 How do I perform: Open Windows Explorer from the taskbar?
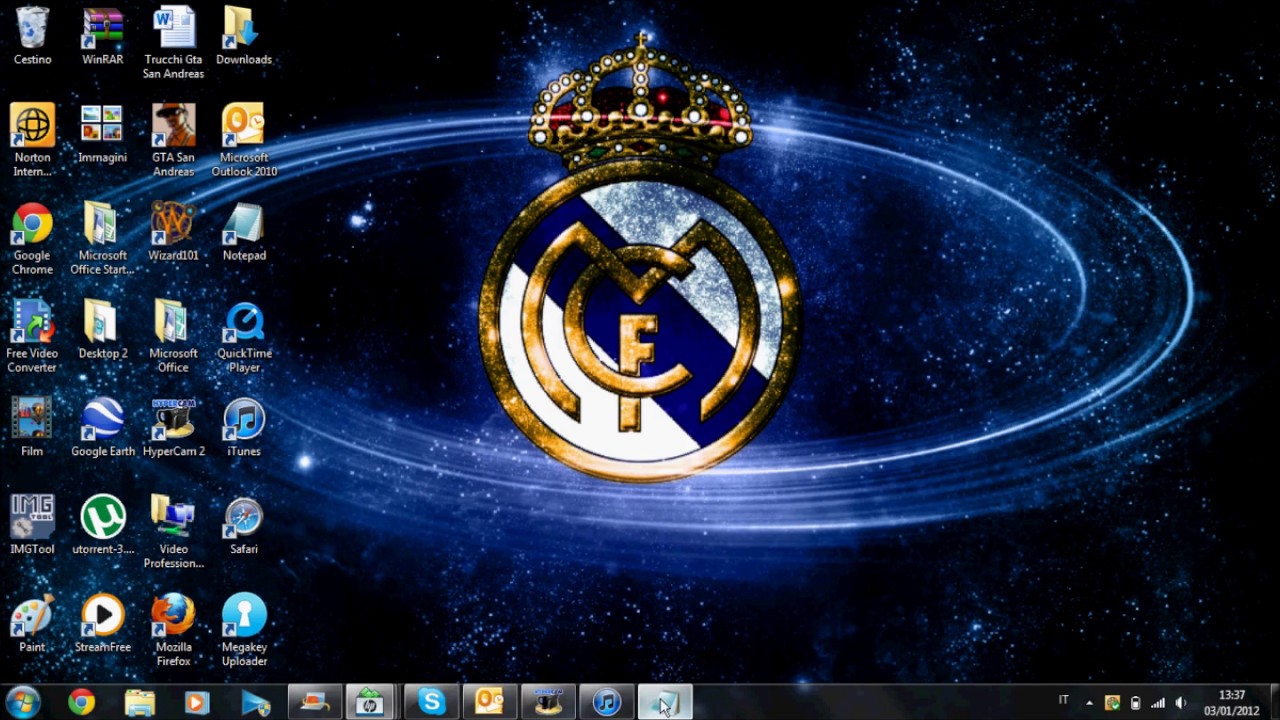click(140, 702)
